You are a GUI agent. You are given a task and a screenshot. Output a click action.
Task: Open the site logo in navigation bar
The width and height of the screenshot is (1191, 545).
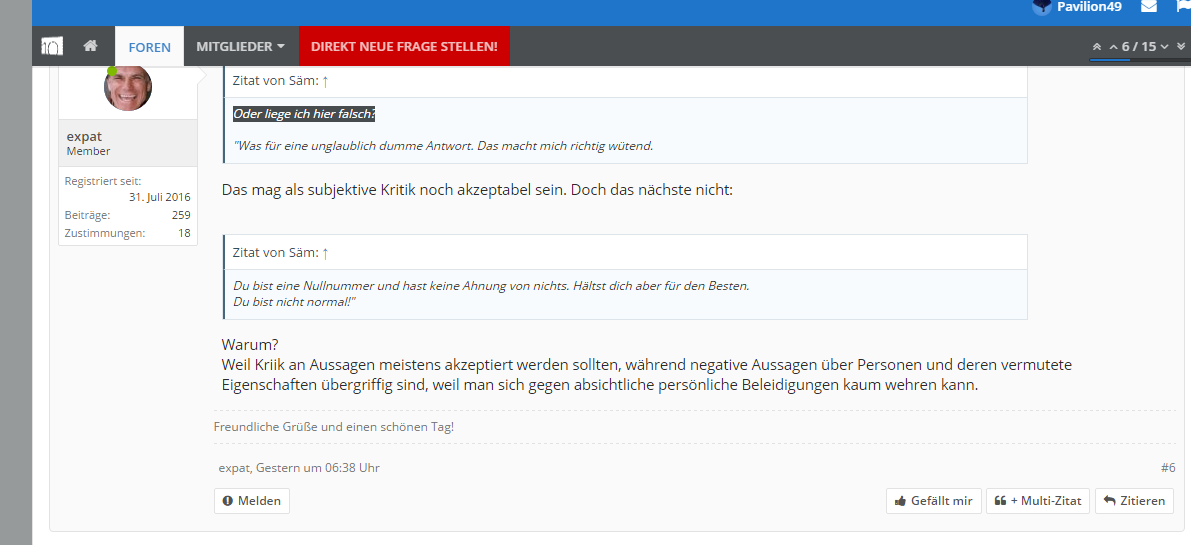(52, 46)
